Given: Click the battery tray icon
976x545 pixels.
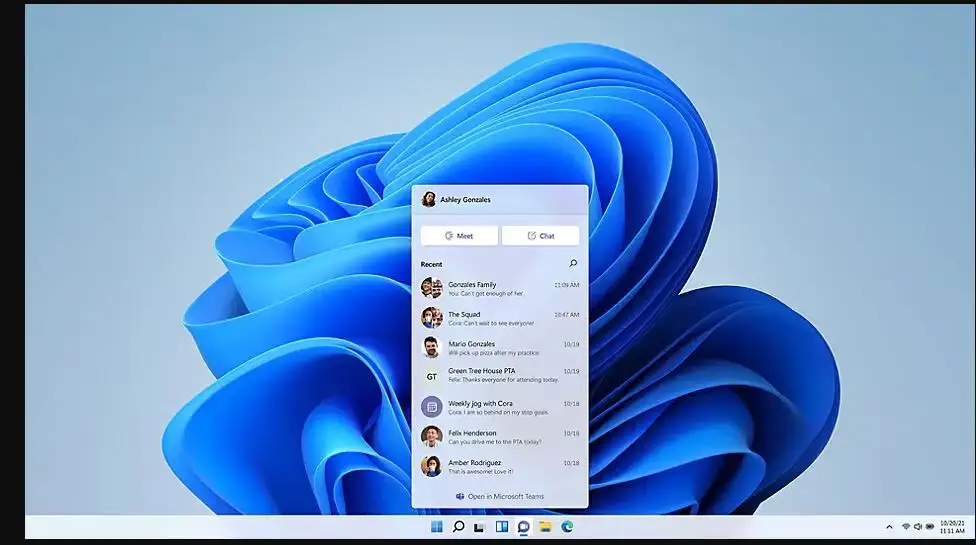Looking at the screenshot, I should 929,527.
